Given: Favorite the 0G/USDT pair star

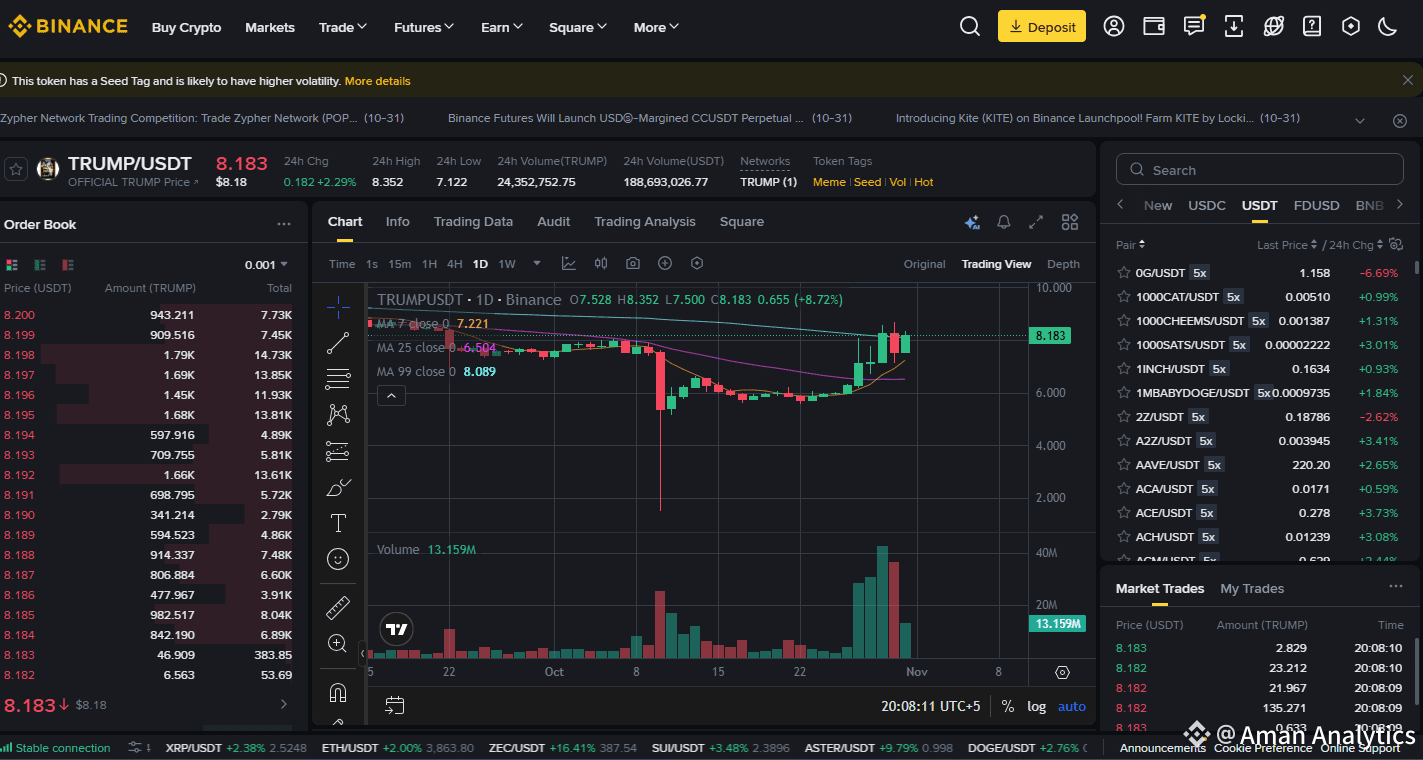Looking at the screenshot, I should [1123, 272].
